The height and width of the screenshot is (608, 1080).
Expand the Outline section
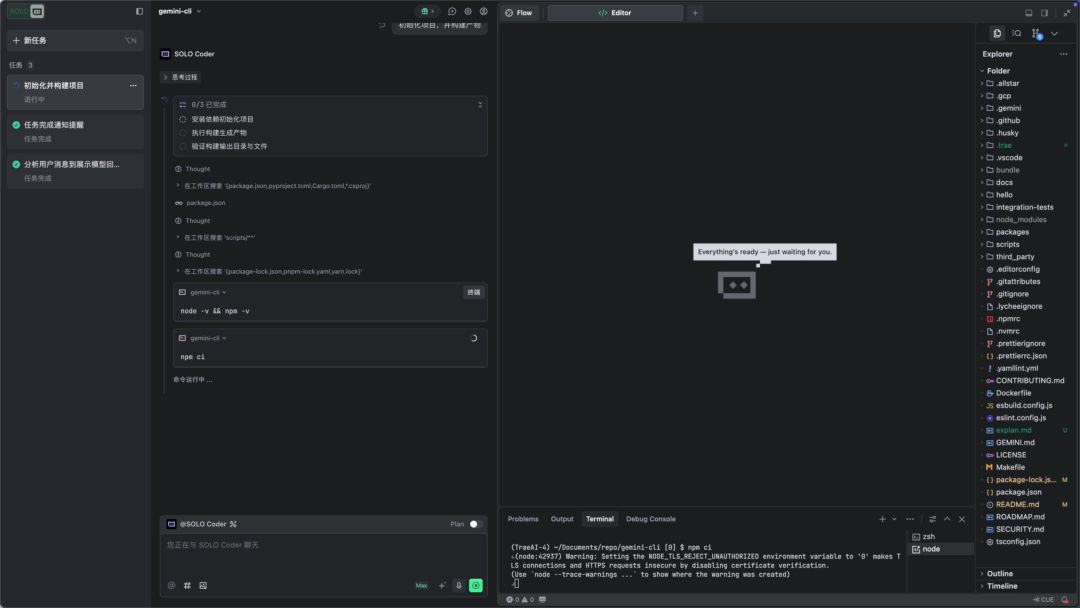999,574
